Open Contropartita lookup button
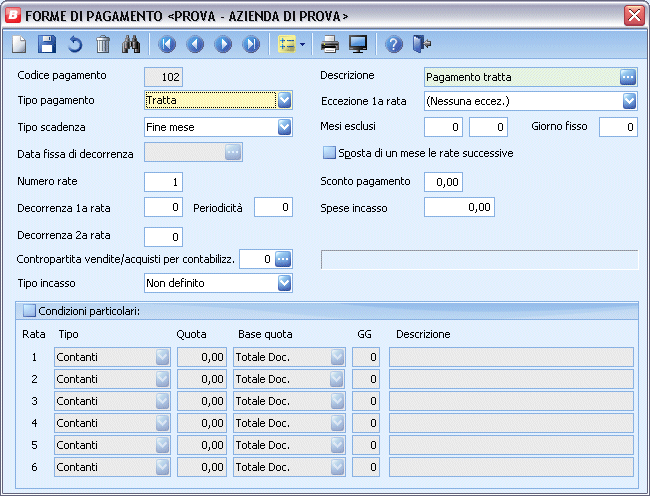Viewport: 650px width, 496px height. point(283,259)
